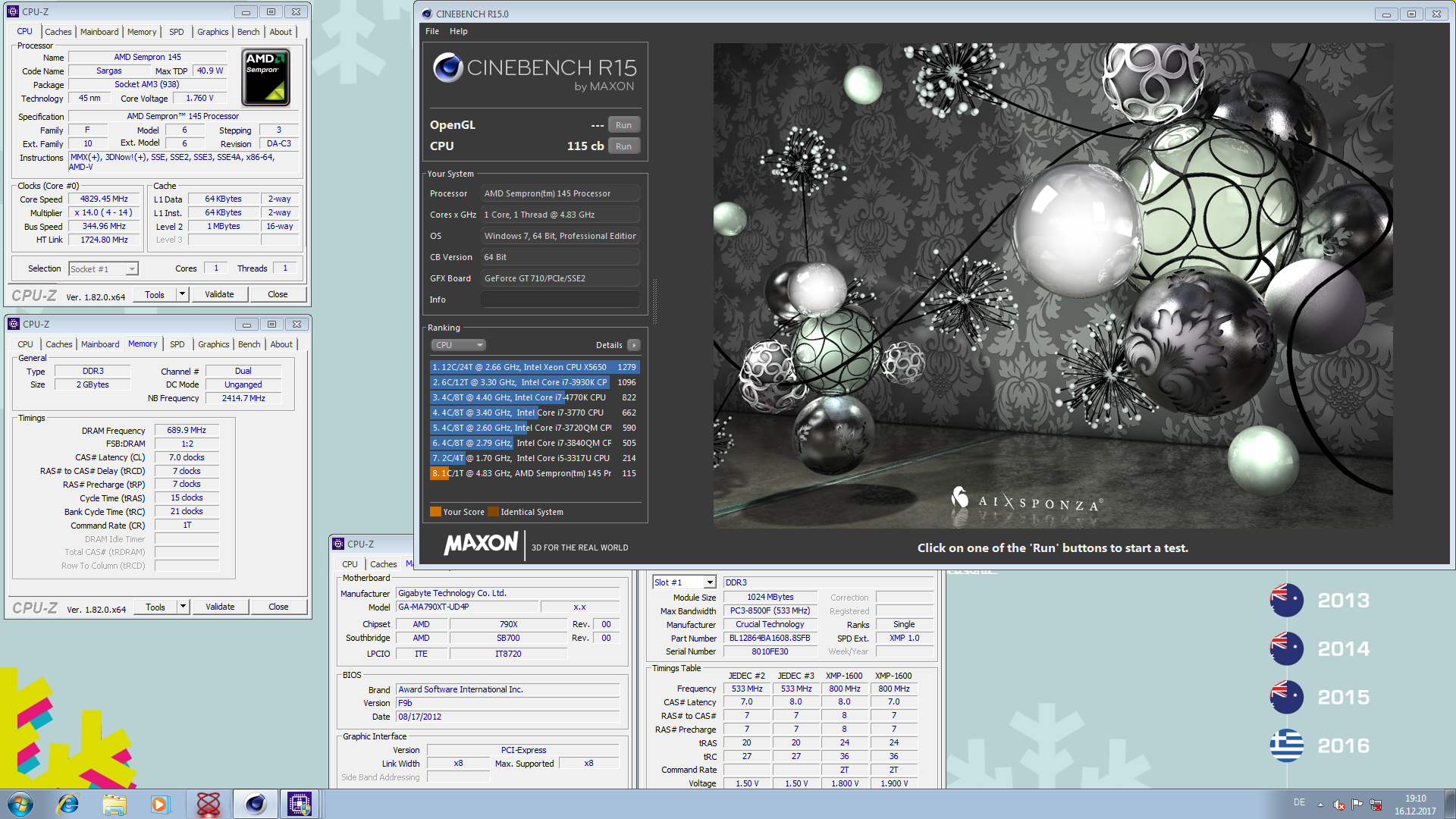Switch to Bench tab in top CPU-Z
Viewport: 1456px width, 819px height.
(248, 32)
